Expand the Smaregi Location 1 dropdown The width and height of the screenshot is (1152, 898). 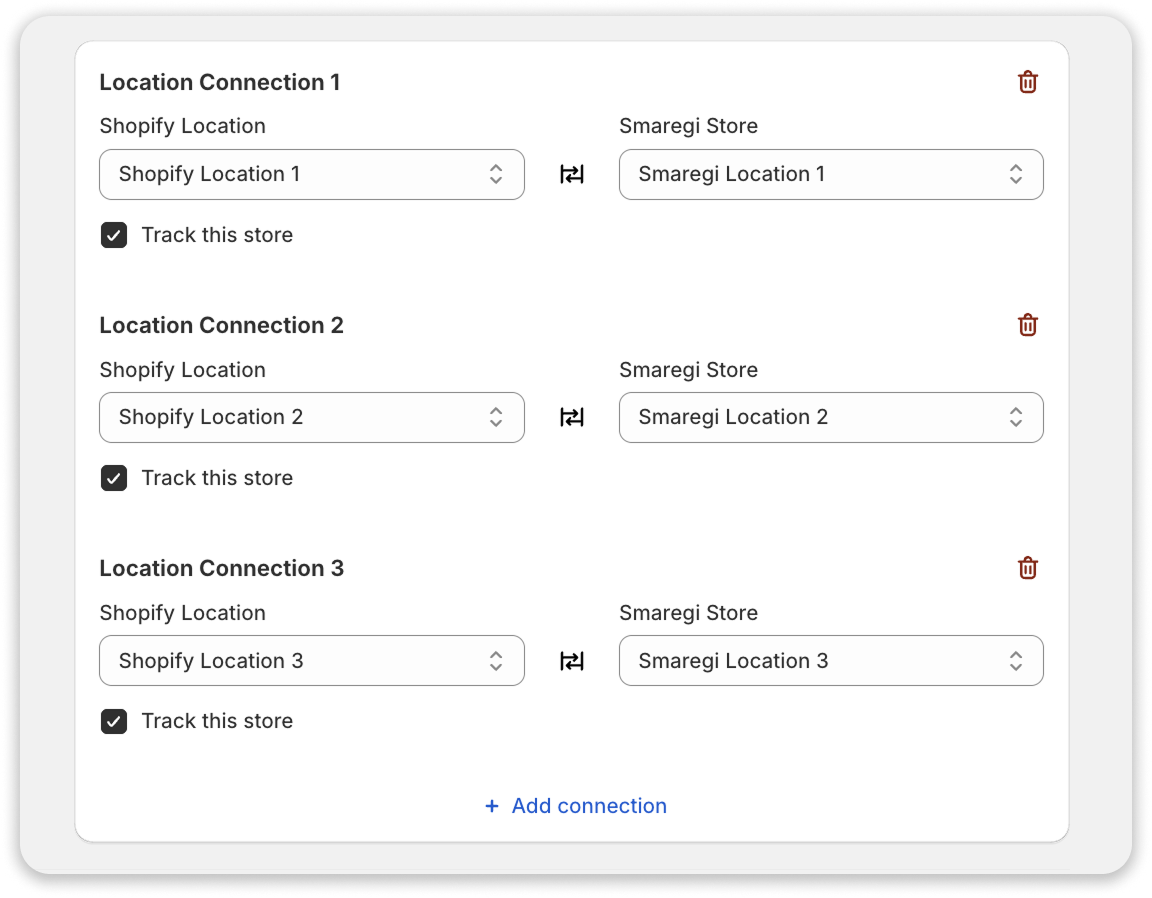830,174
